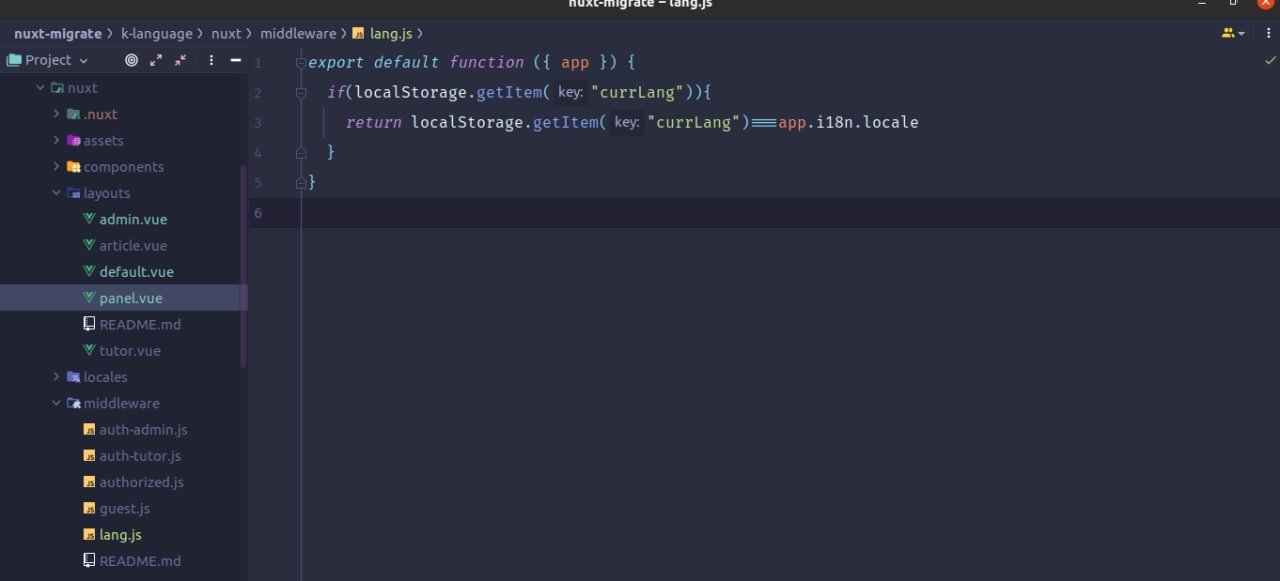Click k-language in the breadcrumb bar
Viewport: 1280px width, 581px height.
156,33
